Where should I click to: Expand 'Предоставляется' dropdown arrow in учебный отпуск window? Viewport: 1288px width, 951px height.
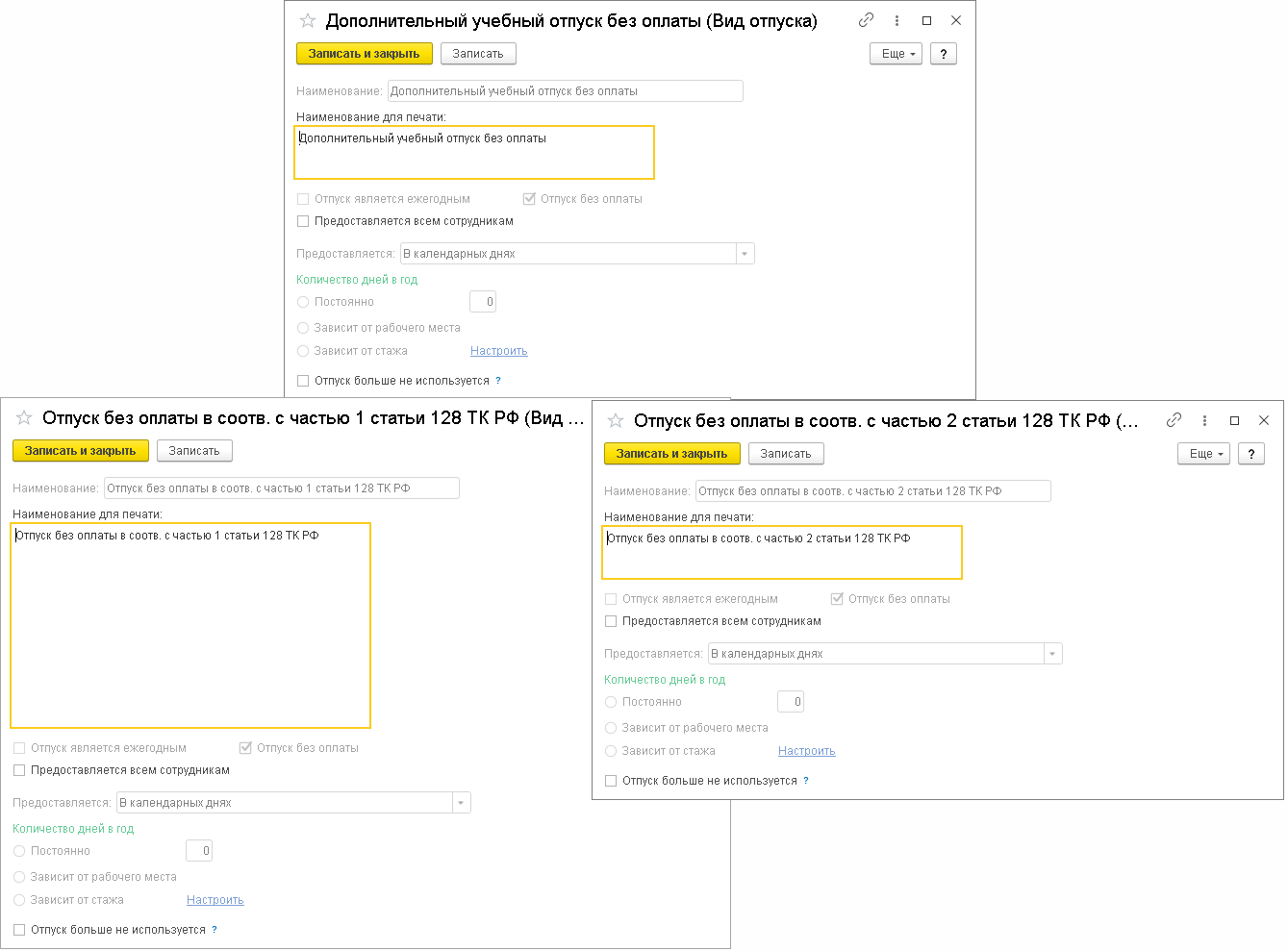pos(745,254)
